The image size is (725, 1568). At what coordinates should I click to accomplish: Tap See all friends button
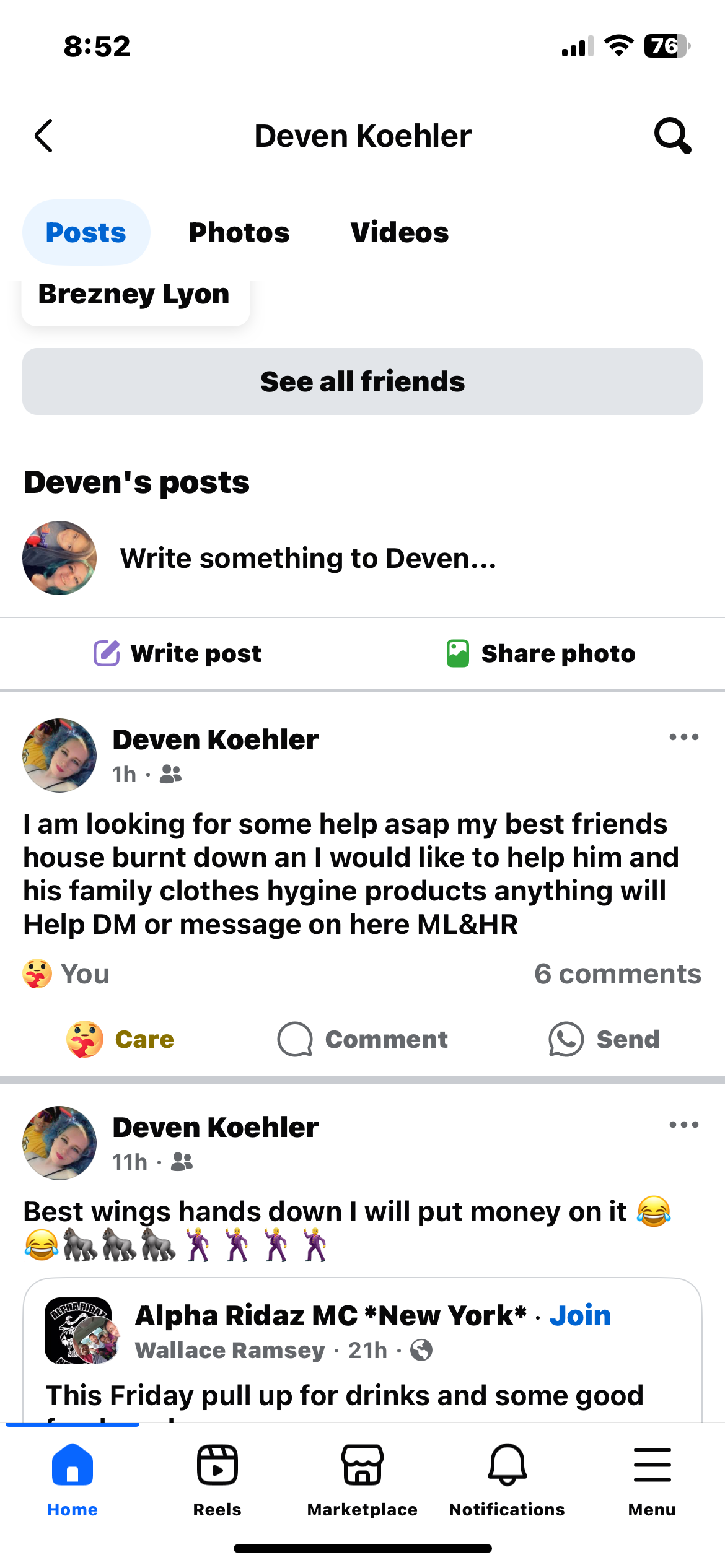pos(362,381)
